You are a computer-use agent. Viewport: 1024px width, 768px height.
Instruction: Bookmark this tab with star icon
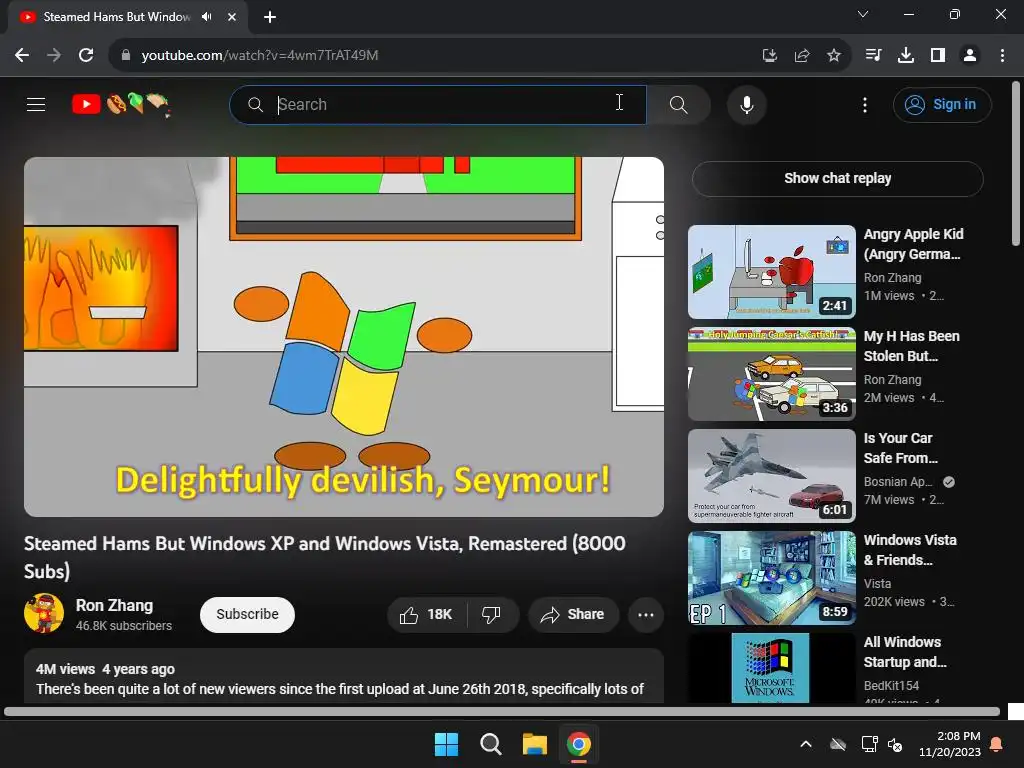(833, 56)
